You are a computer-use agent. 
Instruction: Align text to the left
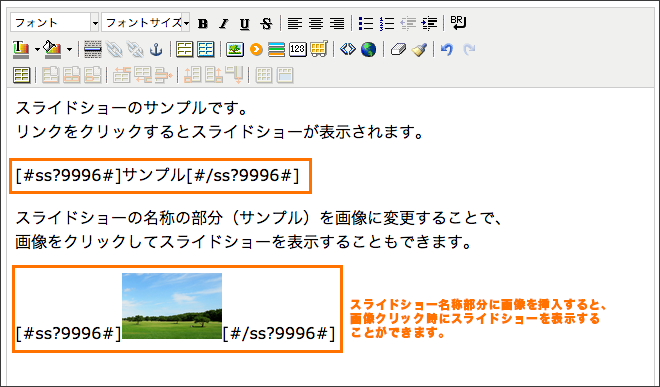pyautogui.click(x=295, y=24)
